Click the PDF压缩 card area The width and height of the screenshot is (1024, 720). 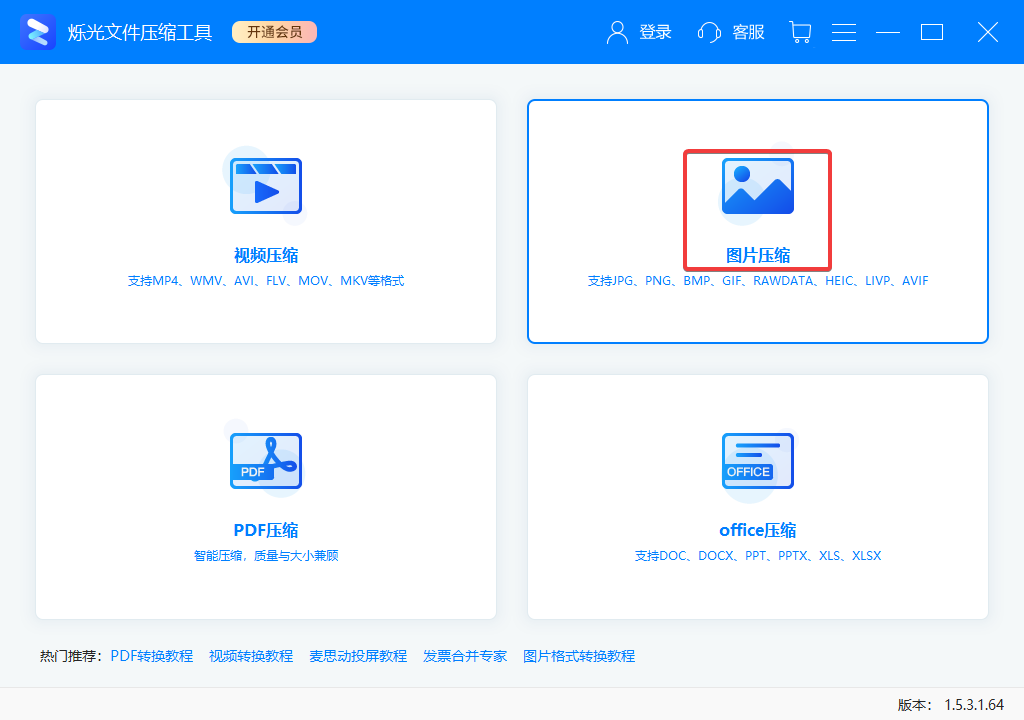pos(265,496)
